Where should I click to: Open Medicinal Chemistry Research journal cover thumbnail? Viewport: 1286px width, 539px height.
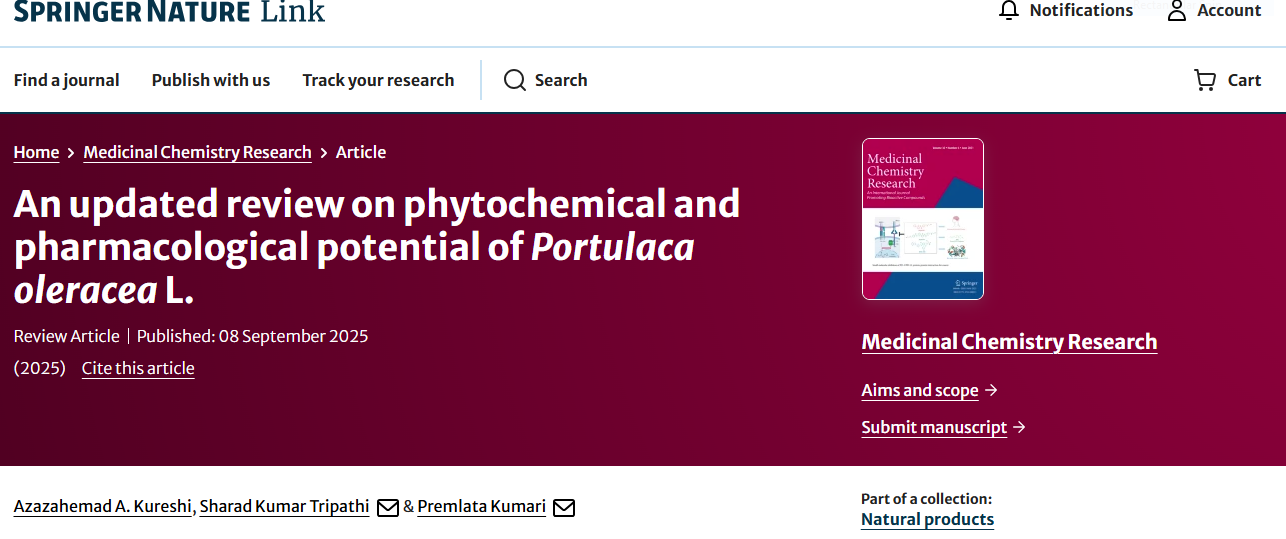pyautogui.click(x=922, y=219)
